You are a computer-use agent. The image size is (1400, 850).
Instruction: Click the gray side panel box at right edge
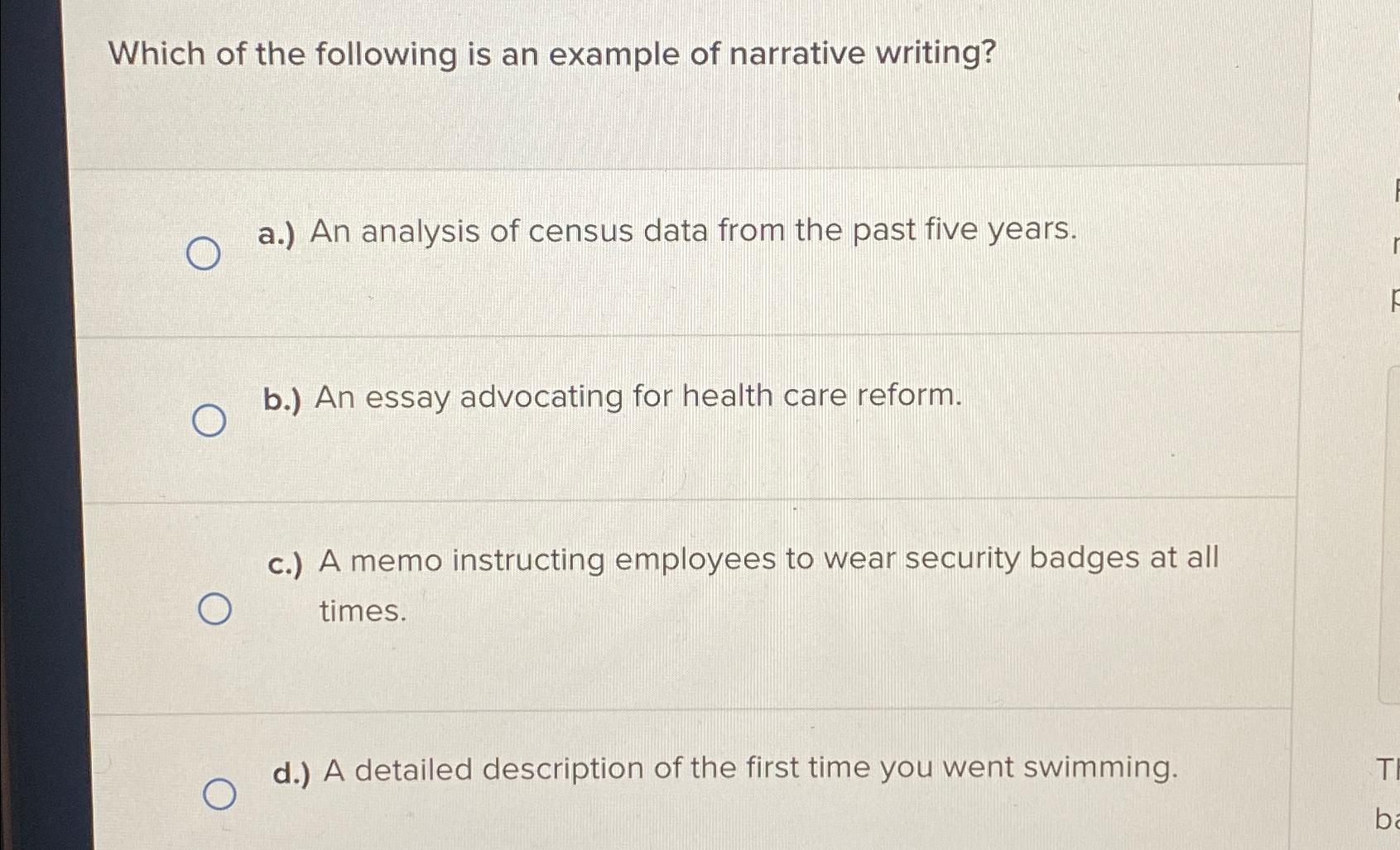[1389, 530]
